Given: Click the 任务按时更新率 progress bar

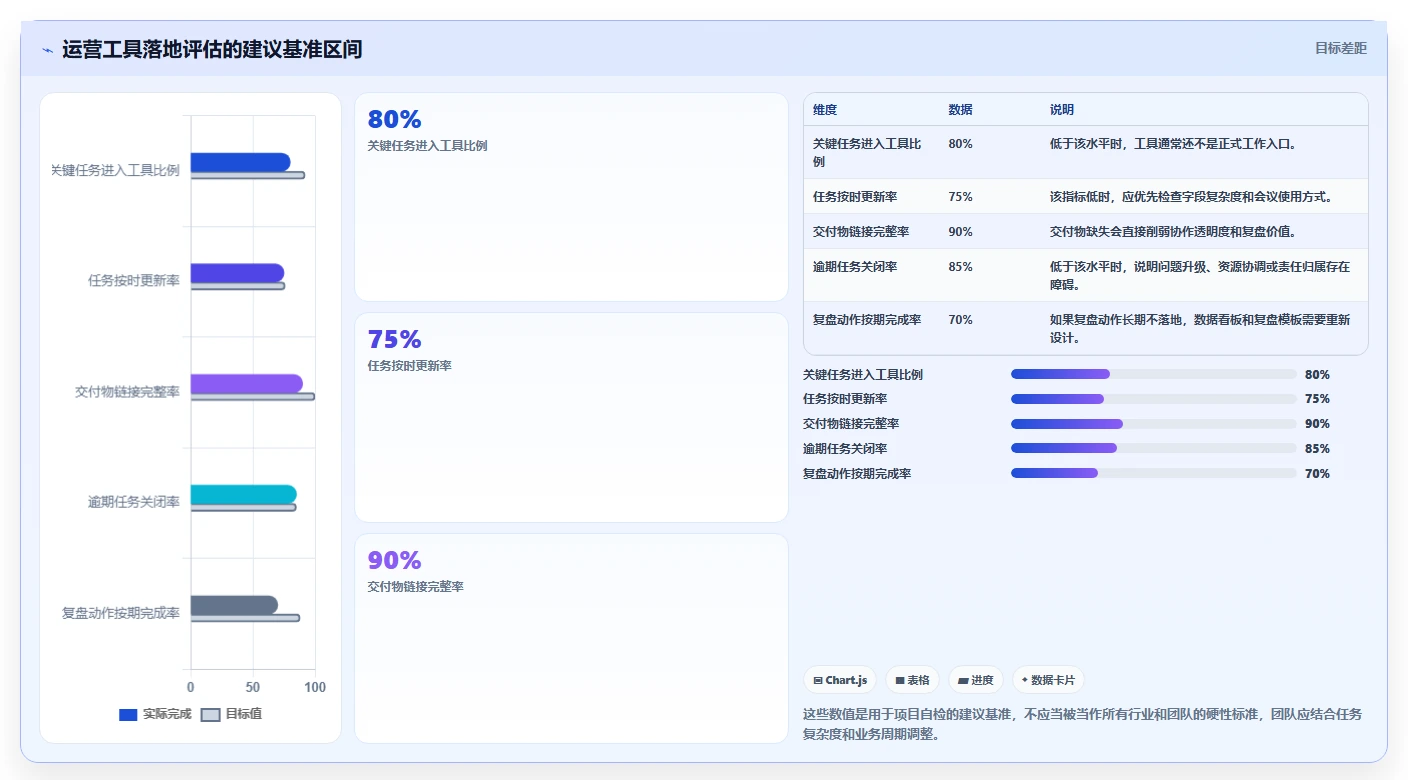Looking at the screenshot, I should coord(1154,399).
